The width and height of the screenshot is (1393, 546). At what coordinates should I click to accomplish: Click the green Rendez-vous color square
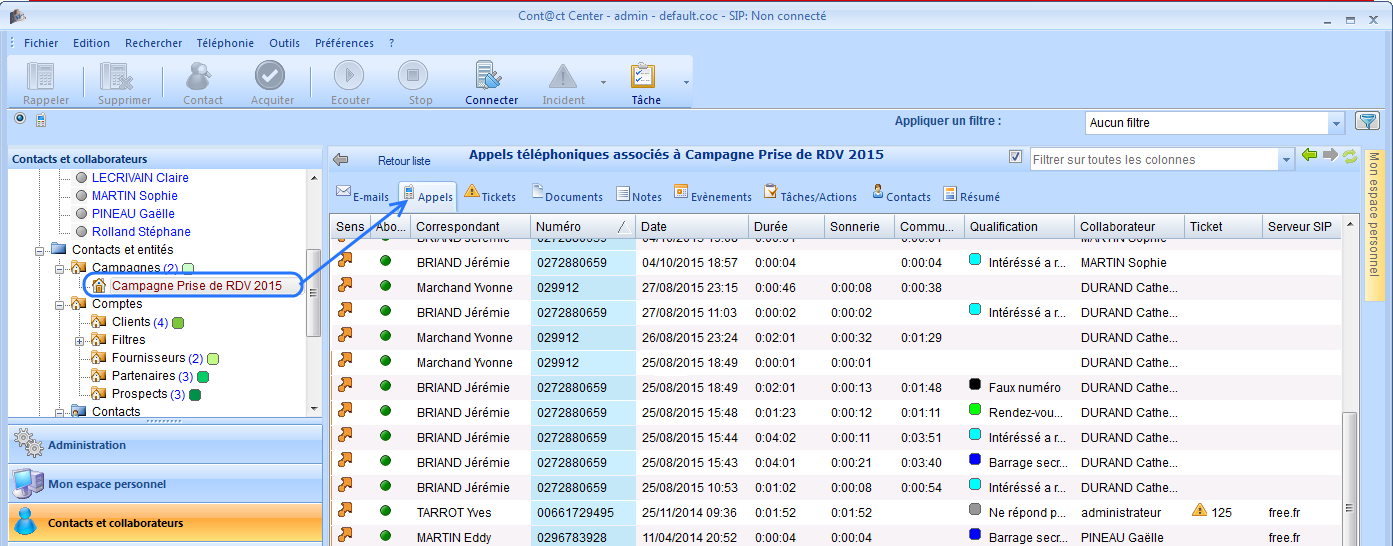click(x=975, y=410)
